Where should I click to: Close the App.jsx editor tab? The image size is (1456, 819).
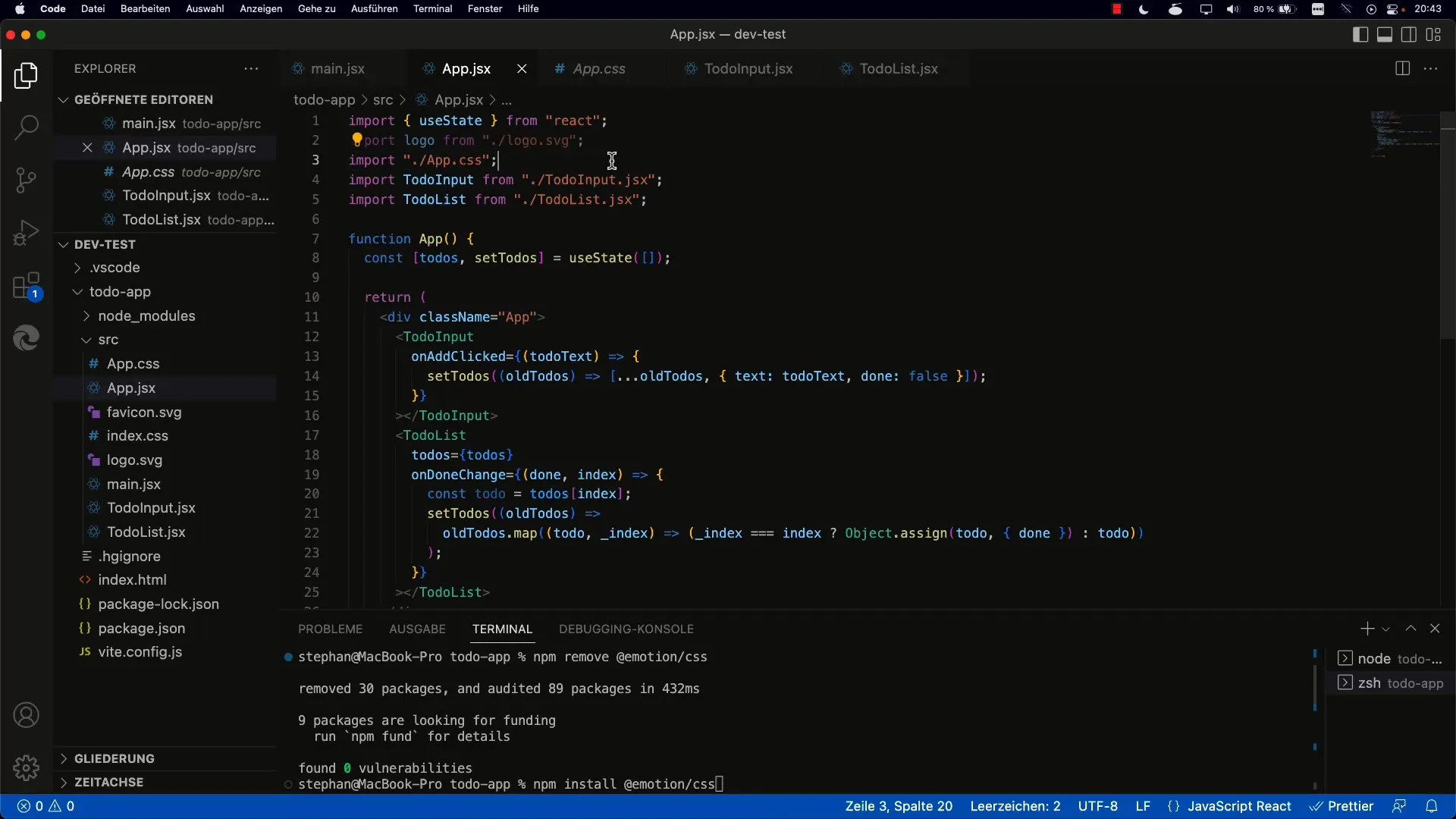pyautogui.click(x=522, y=68)
